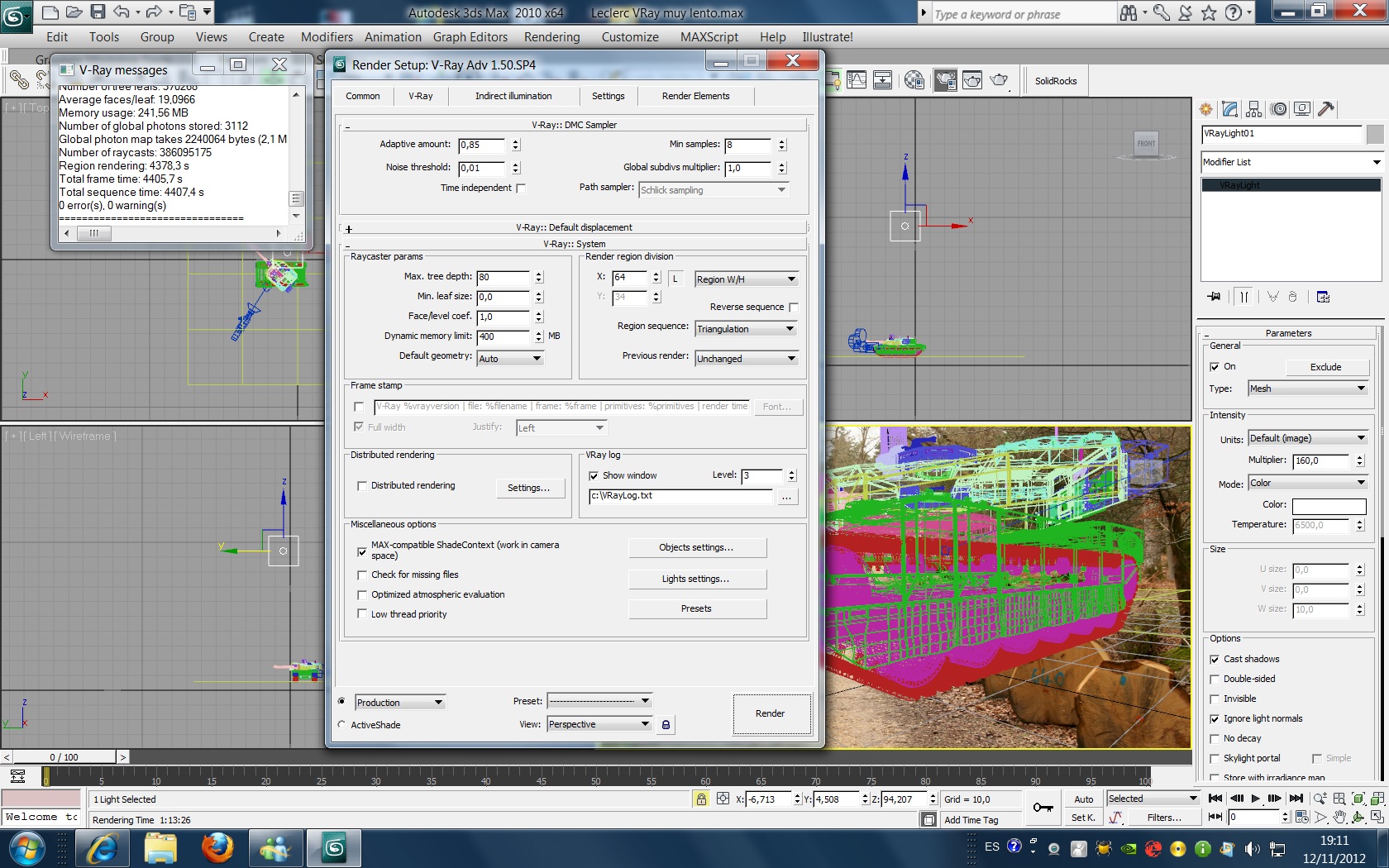This screenshot has height=868, width=1389.
Task: Switch to the Display command panel tab
Action: pos(1302,109)
